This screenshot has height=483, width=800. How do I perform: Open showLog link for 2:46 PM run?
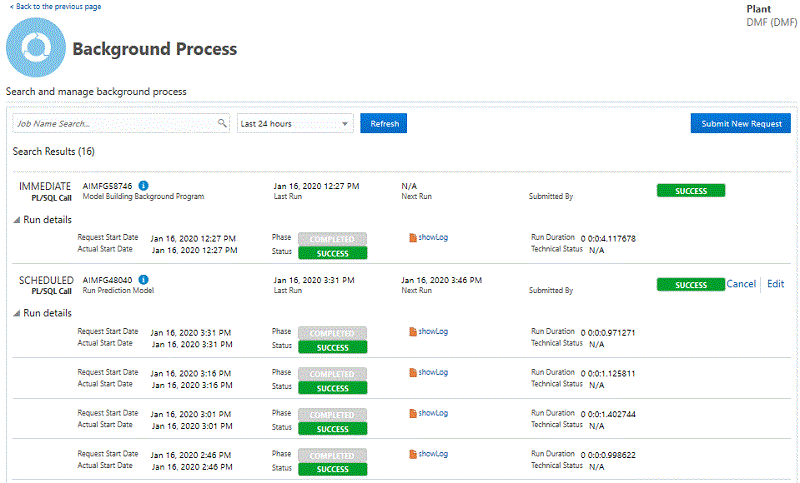433,454
